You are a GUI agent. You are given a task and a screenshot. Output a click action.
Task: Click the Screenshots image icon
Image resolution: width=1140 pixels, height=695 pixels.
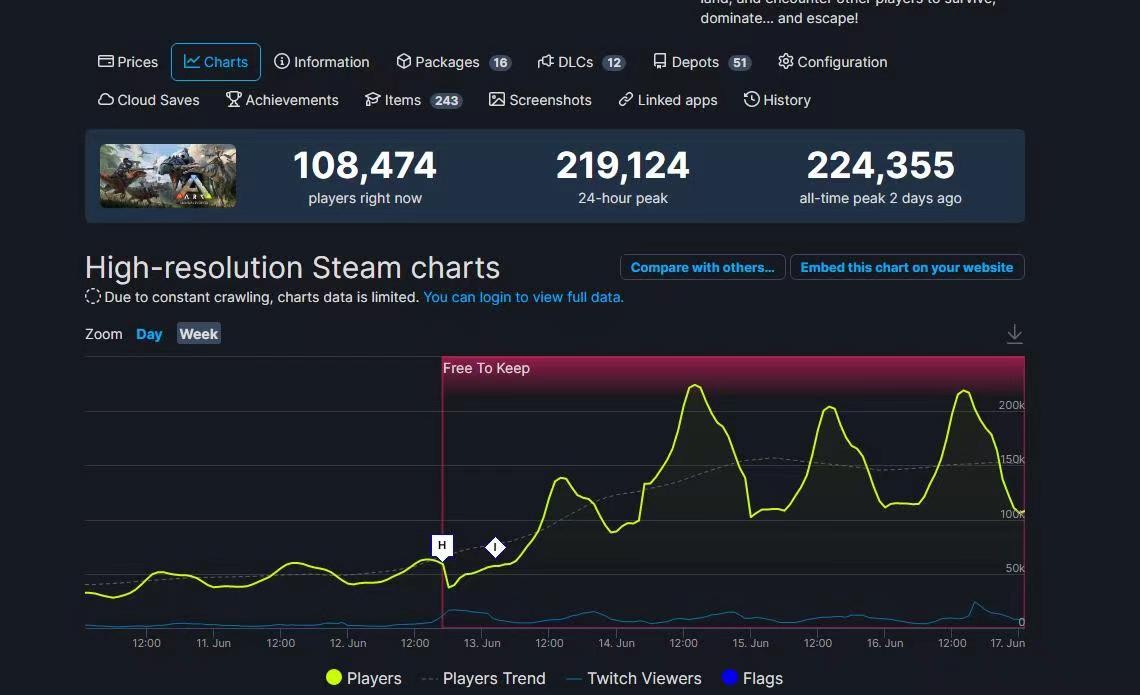tap(495, 99)
